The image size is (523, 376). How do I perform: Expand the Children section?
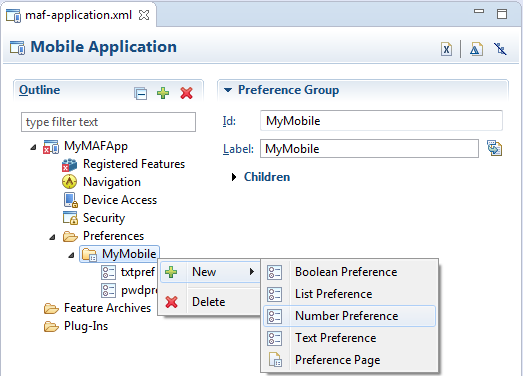click(x=234, y=177)
